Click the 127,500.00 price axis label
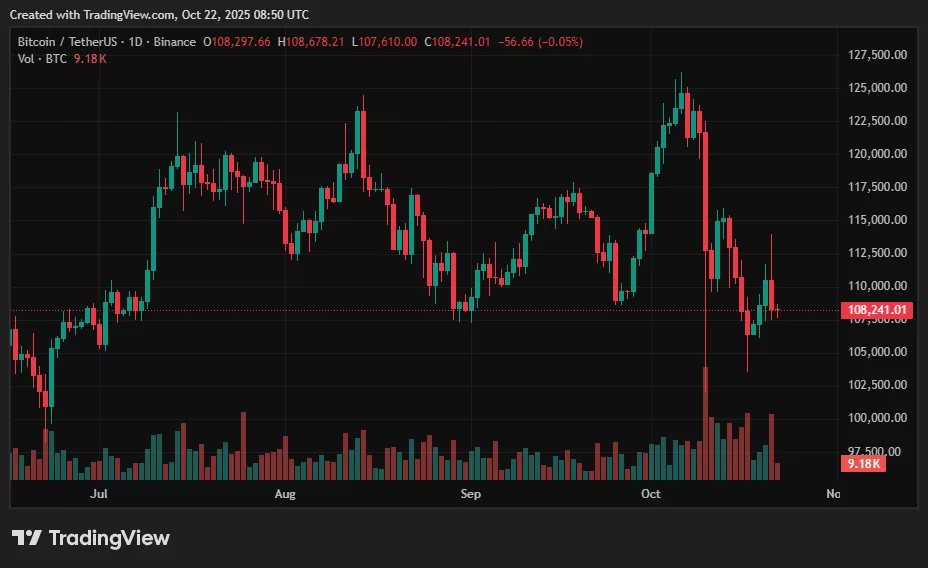This screenshot has height=568, width=928. [876, 55]
